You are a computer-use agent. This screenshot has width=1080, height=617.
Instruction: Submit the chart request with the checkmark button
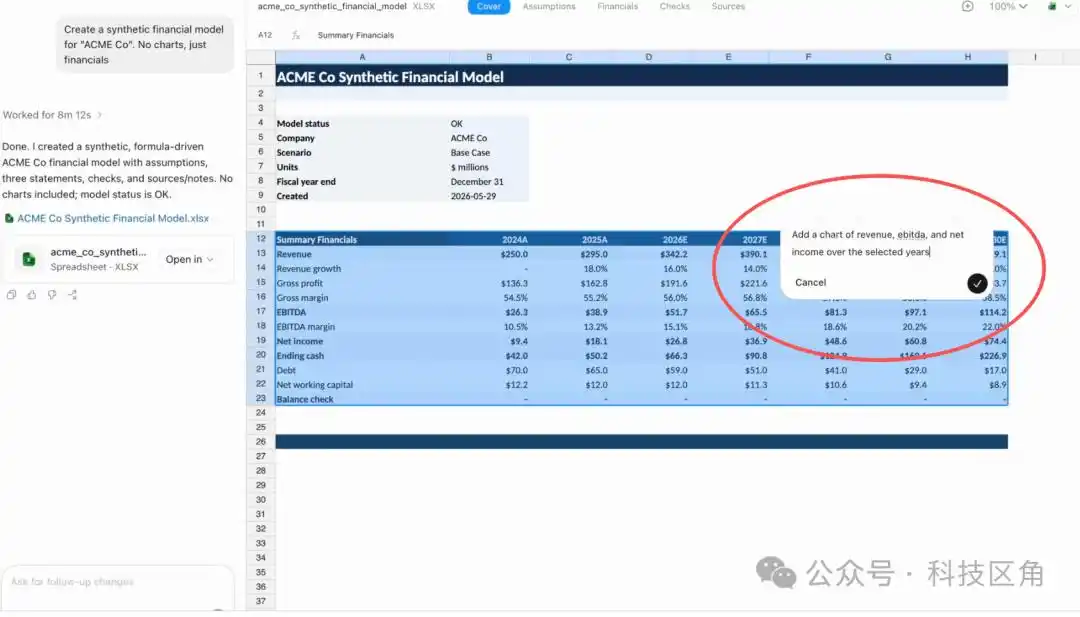[977, 283]
